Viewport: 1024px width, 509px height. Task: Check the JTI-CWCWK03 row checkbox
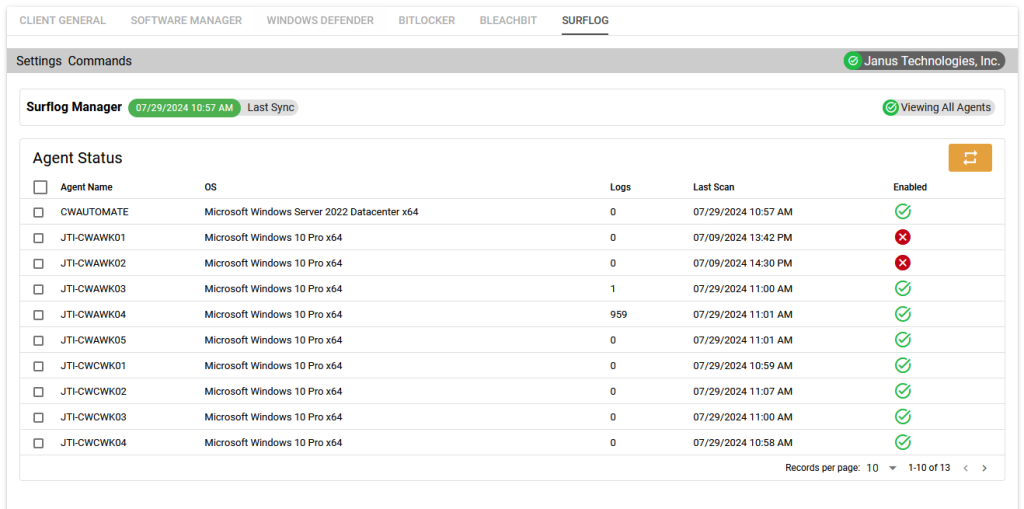click(x=39, y=417)
